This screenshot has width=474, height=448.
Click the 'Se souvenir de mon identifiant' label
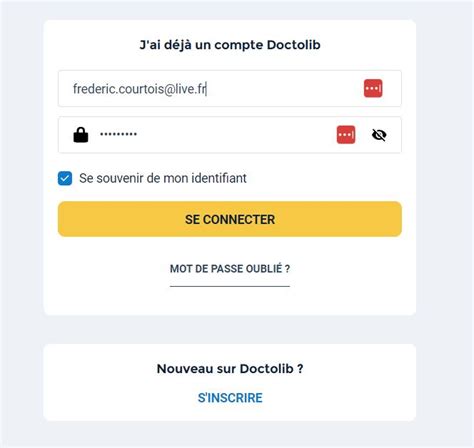pyautogui.click(x=163, y=178)
